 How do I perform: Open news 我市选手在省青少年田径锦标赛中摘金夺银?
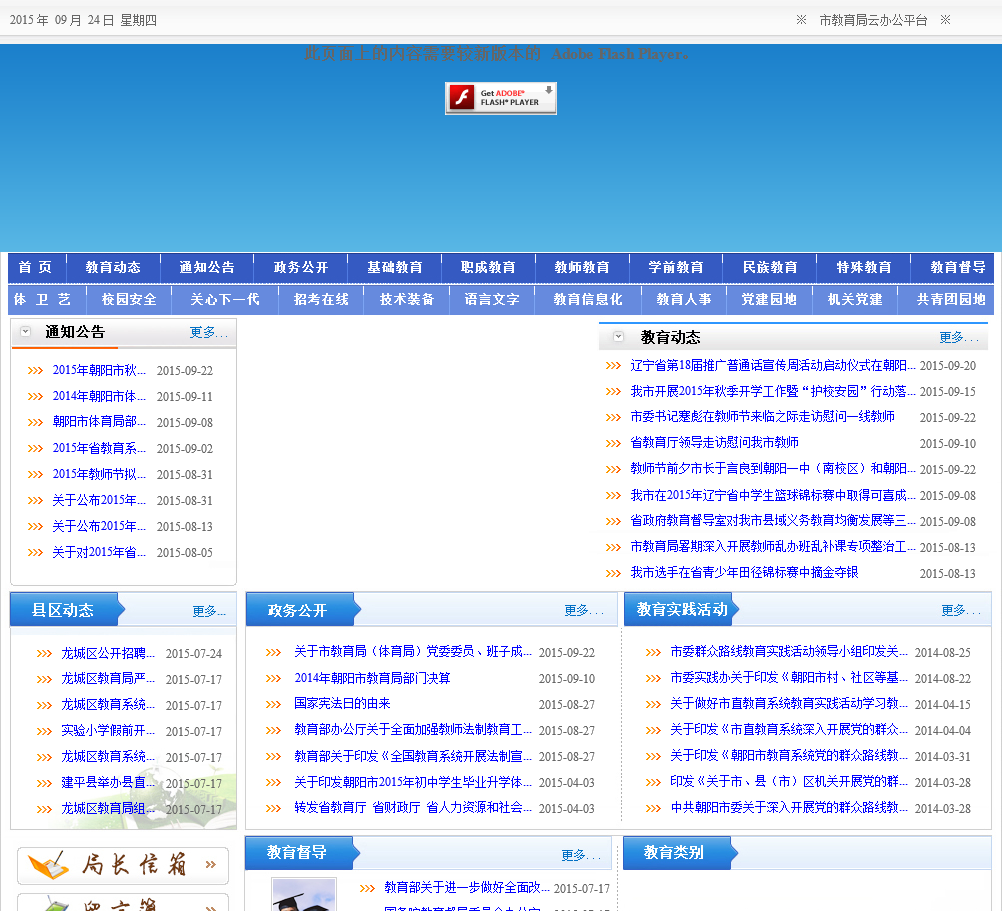pyautogui.click(x=744, y=572)
